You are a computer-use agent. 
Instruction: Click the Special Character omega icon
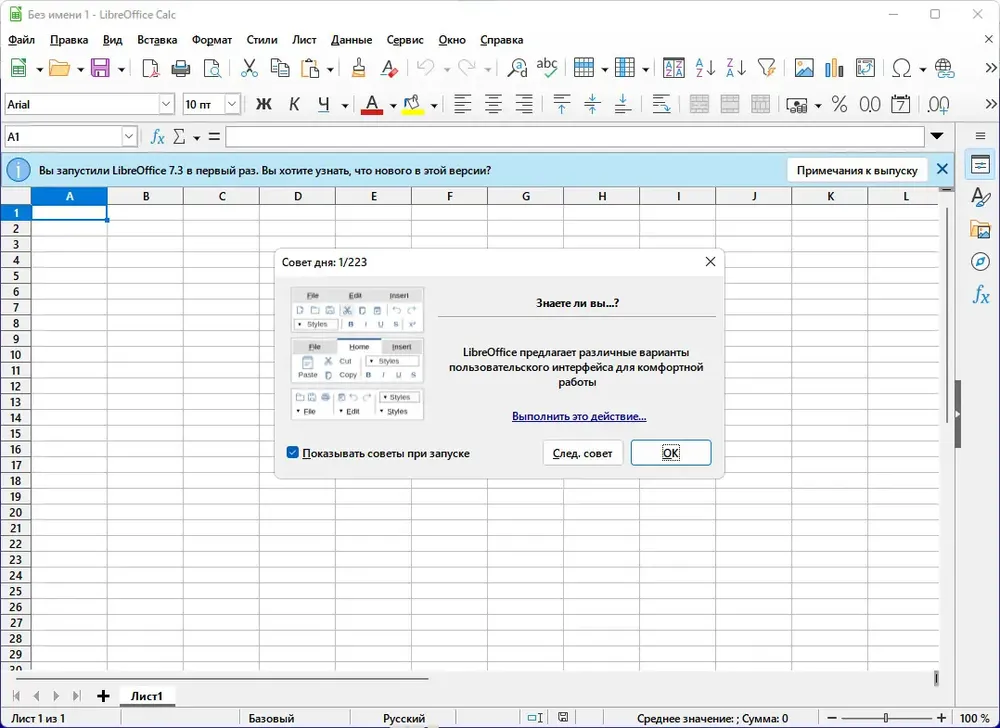click(902, 68)
